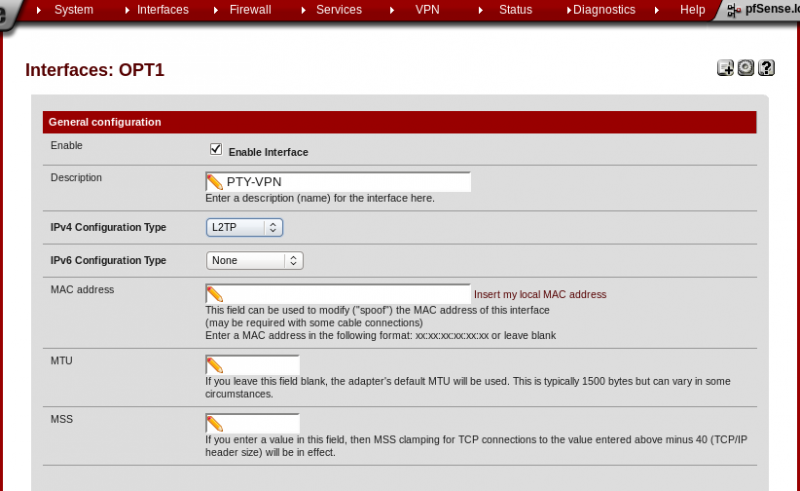Open the Firewall menu
This screenshot has width=800, height=491.
tap(250, 10)
